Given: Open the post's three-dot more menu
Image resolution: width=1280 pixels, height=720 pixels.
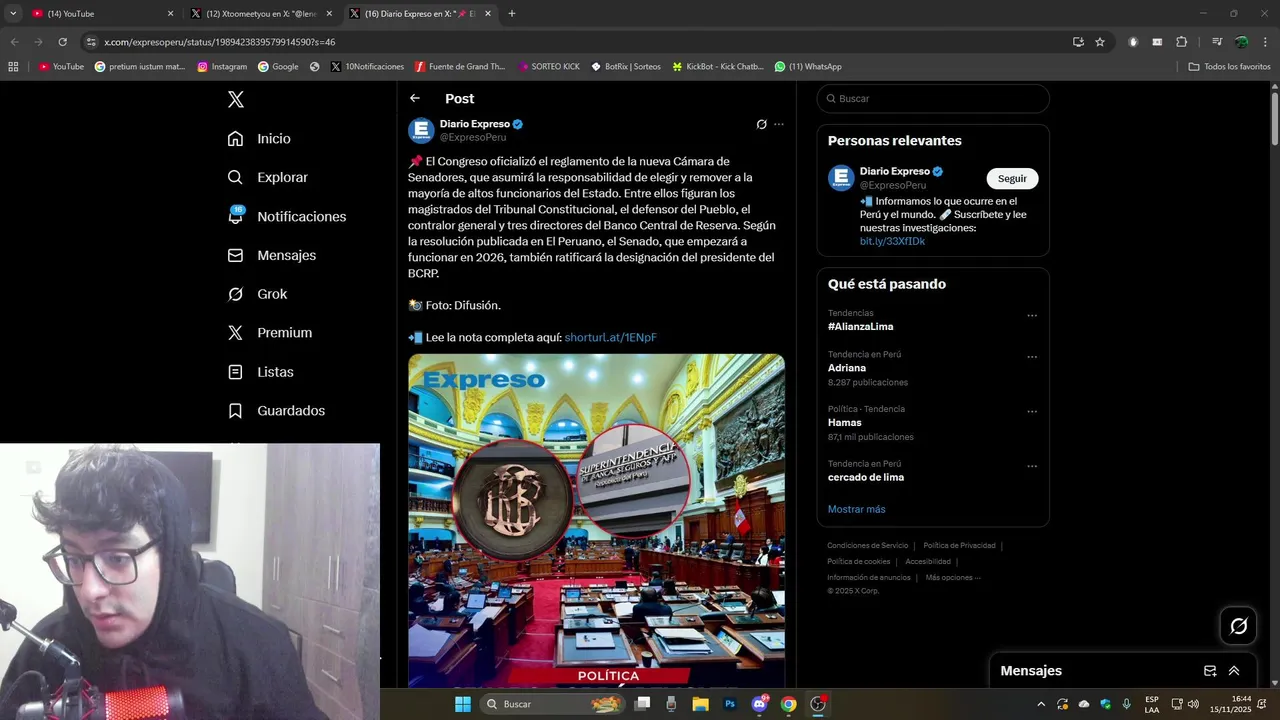Looking at the screenshot, I should click(779, 125).
